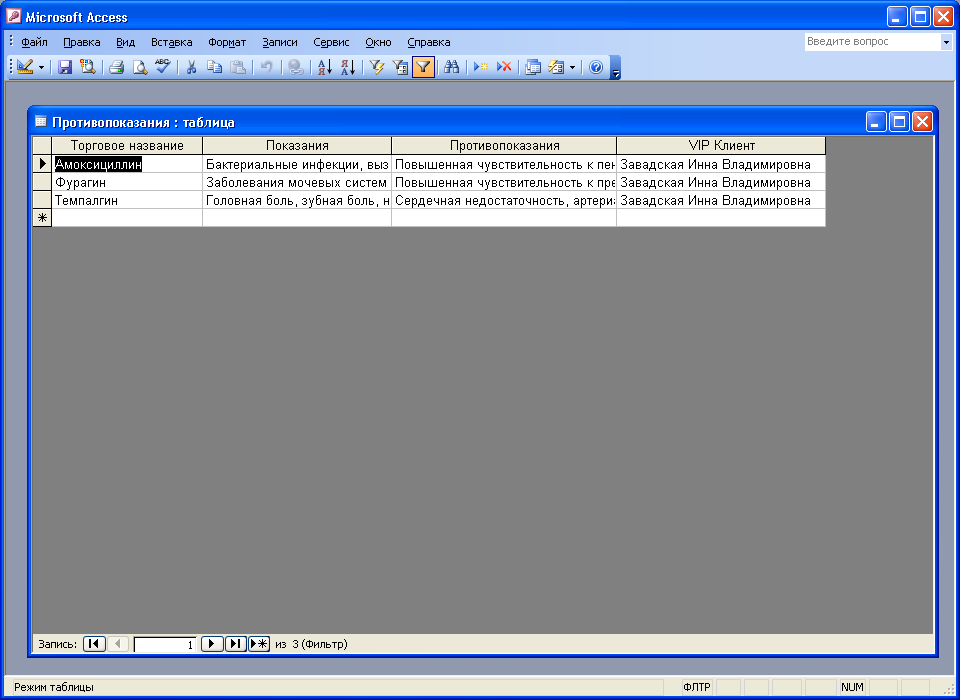Click table icon in Противопоказания title bar

(x=40, y=122)
